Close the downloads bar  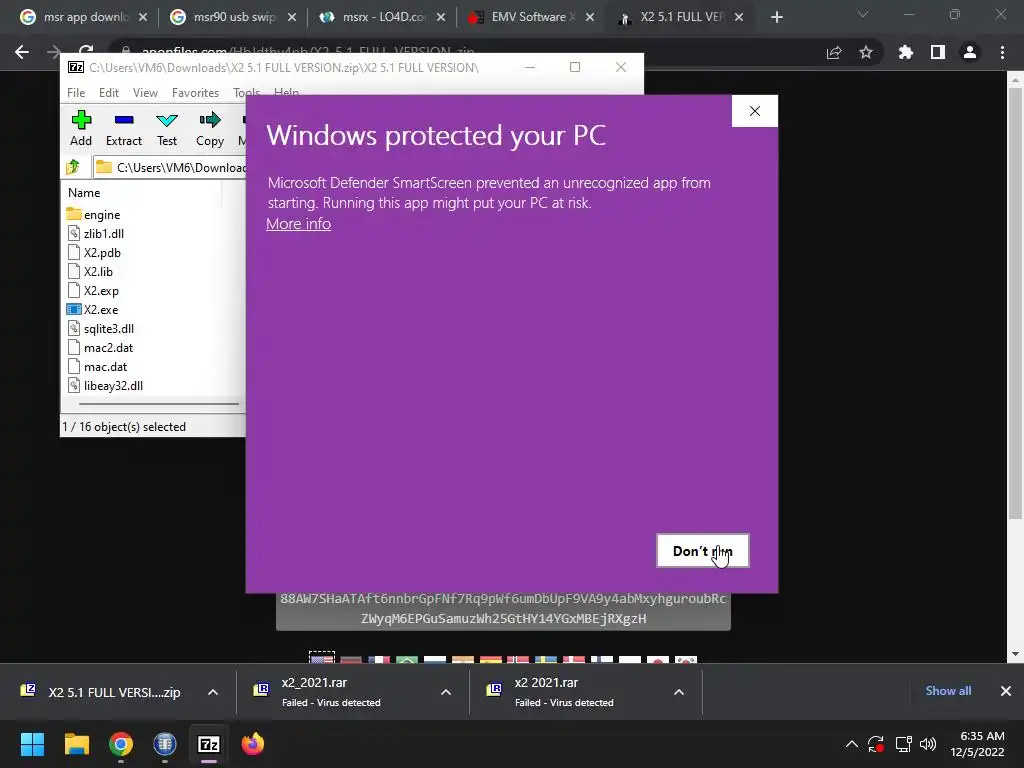coord(1006,691)
